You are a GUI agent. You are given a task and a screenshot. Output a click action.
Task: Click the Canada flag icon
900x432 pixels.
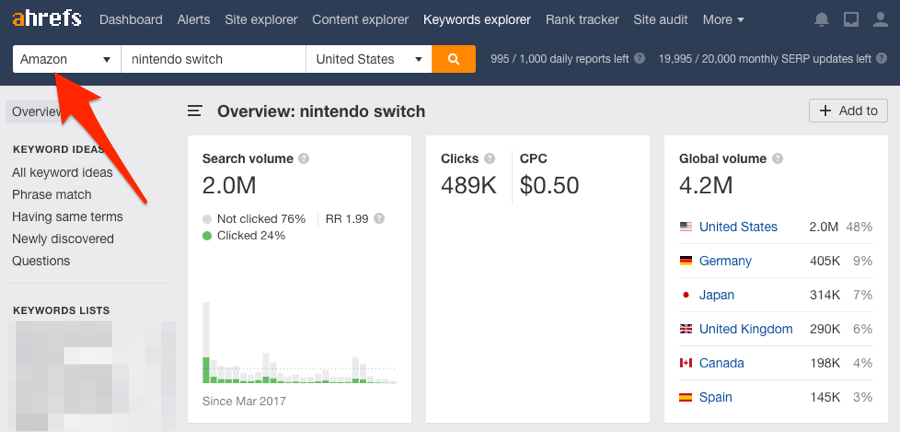[685, 363]
